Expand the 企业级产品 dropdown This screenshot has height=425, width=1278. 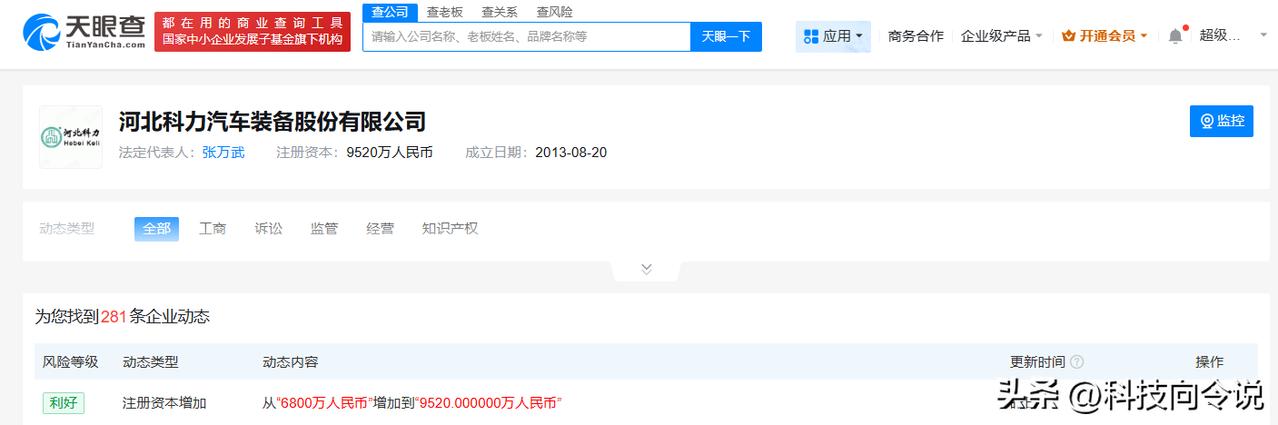[x=1001, y=36]
